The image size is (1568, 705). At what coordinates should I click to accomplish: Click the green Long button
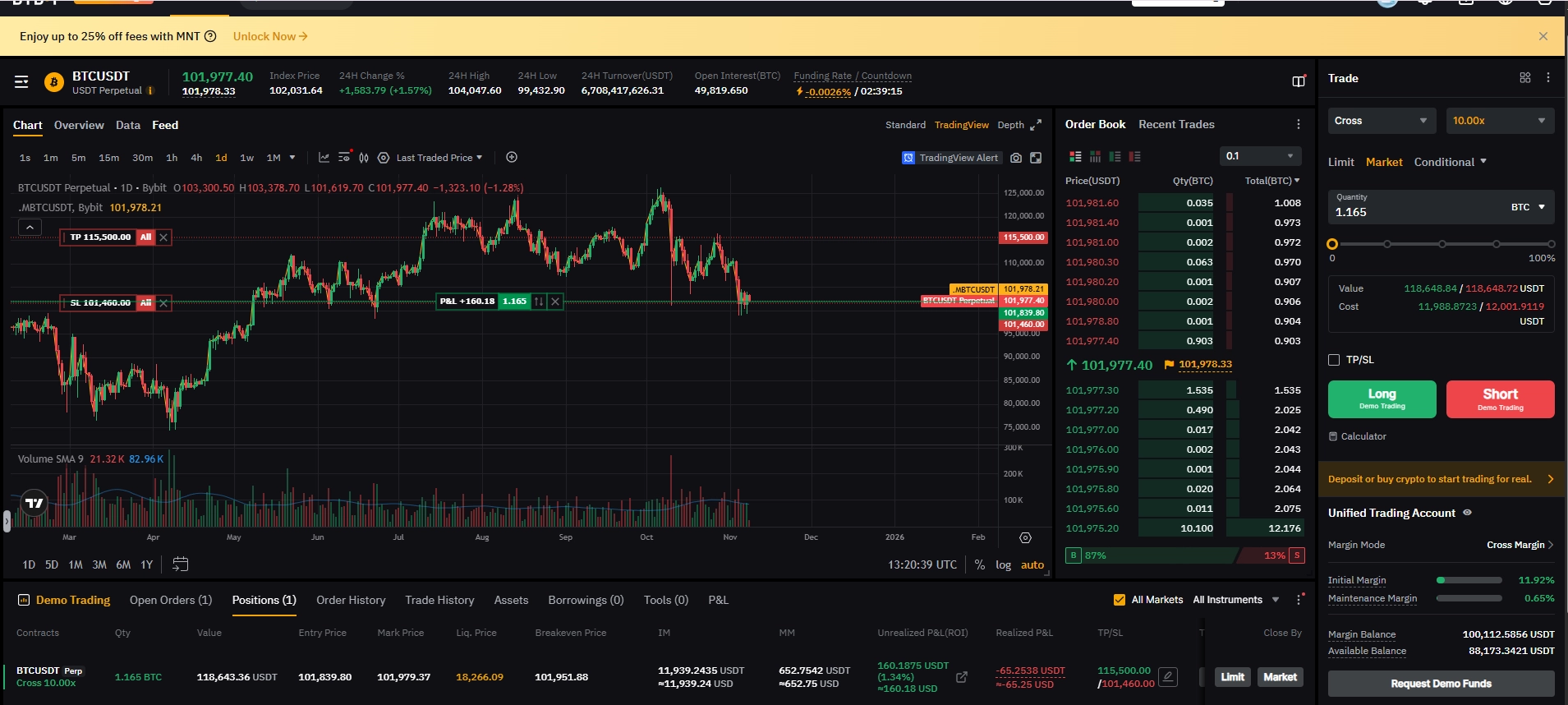tap(1382, 399)
